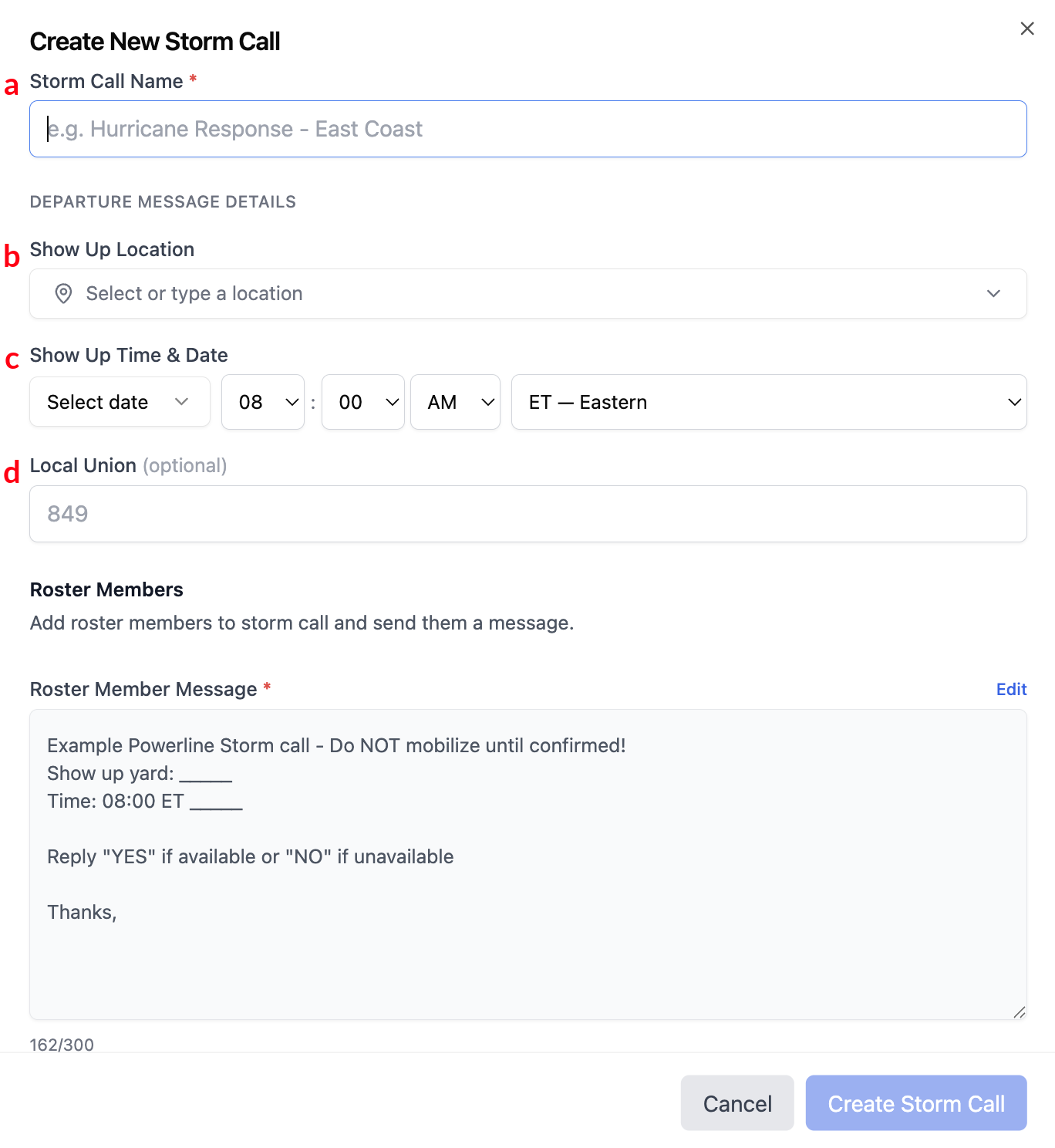This screenshot has height=1148, width=1055.
Task: Click the textarea resize handle
Action: click(1019, 1012)
